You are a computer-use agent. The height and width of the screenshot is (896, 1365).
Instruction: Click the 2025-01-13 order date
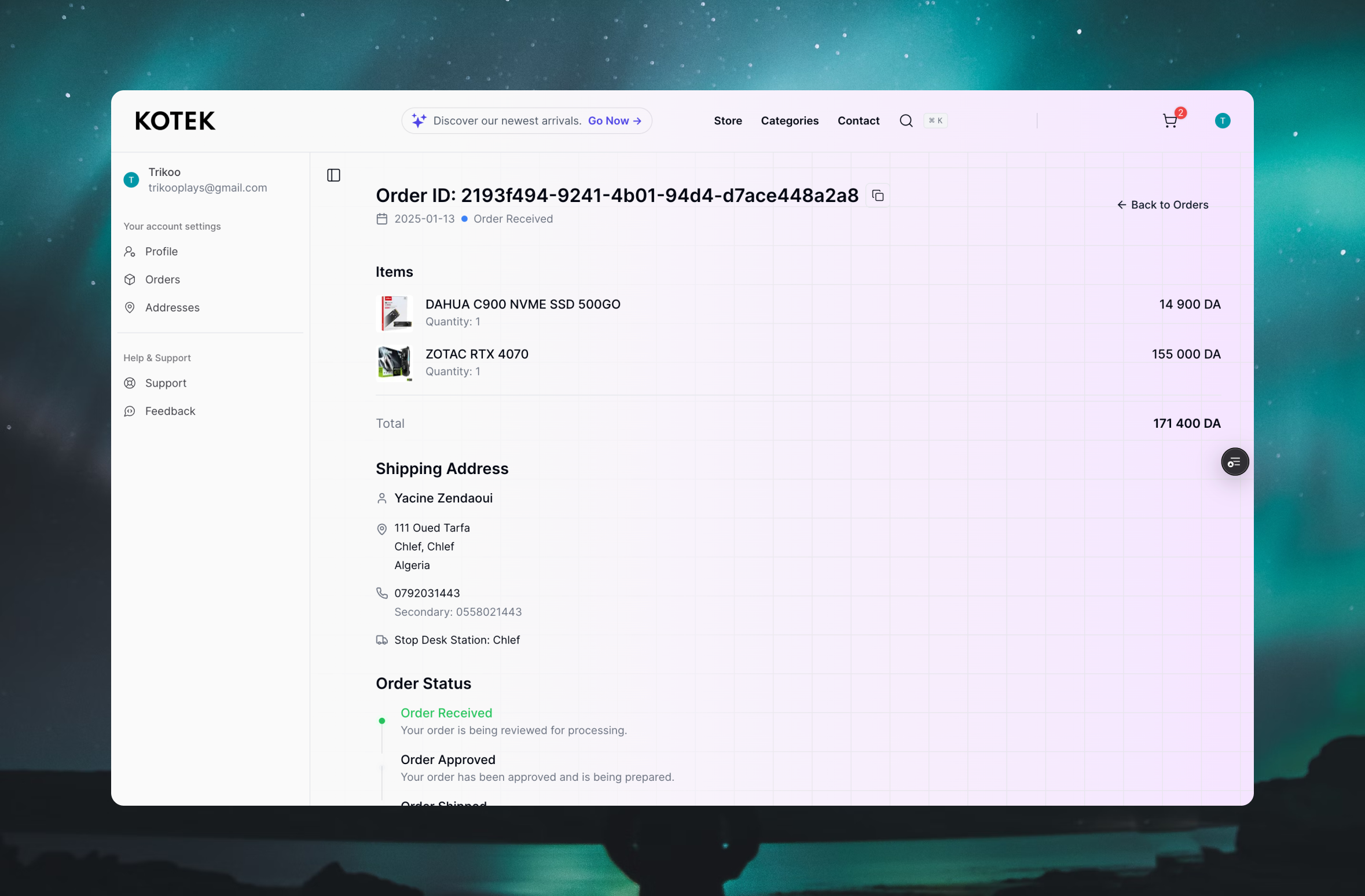424,219
